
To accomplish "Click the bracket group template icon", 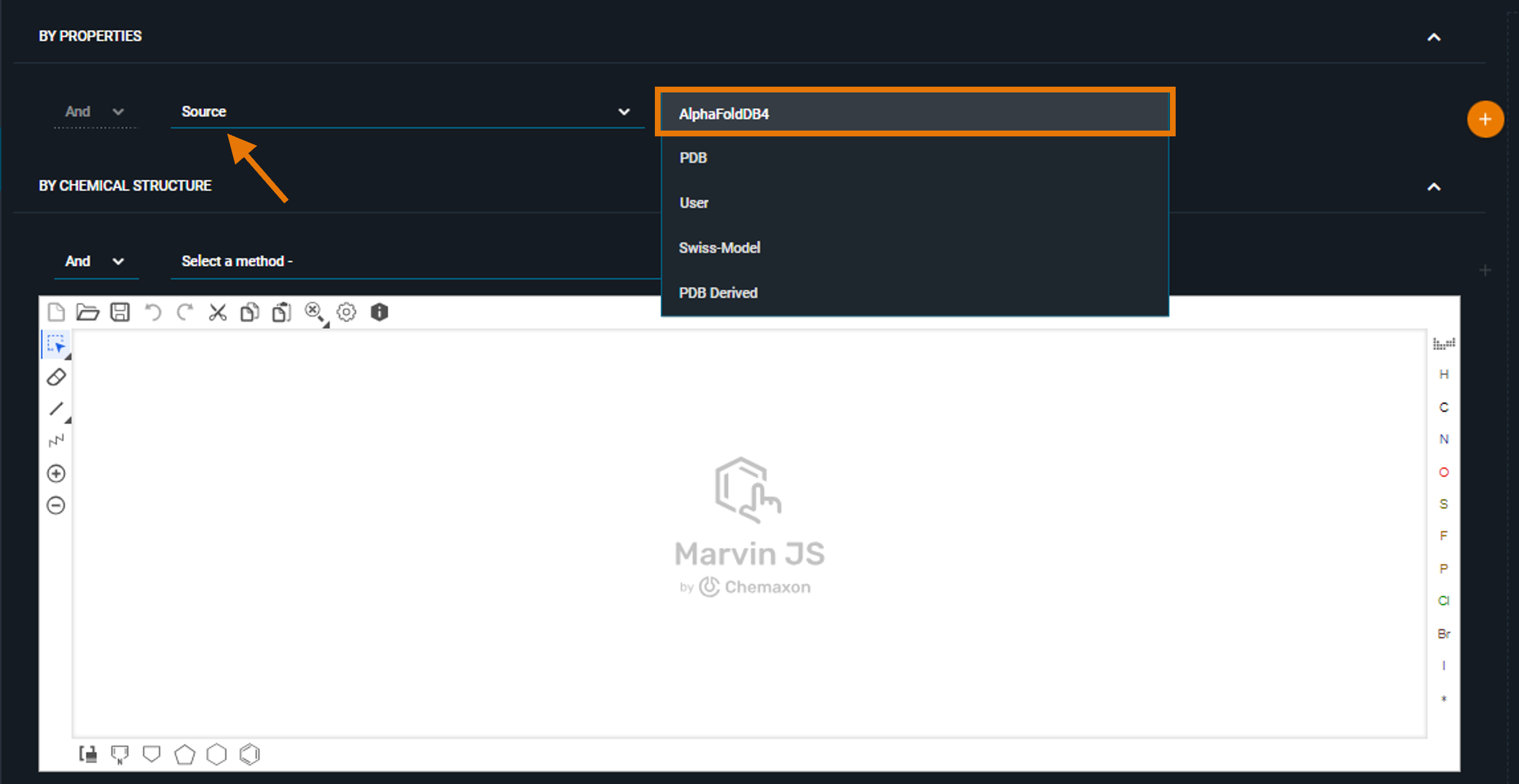I will click(88, 754).
